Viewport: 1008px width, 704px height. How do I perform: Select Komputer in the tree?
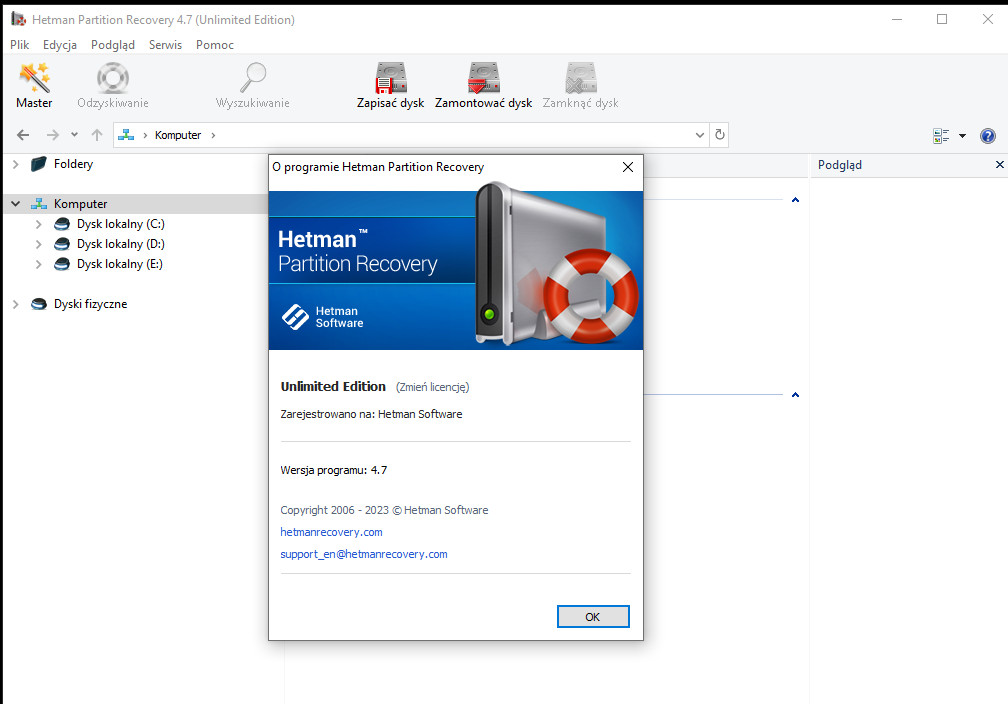(80, 204)
